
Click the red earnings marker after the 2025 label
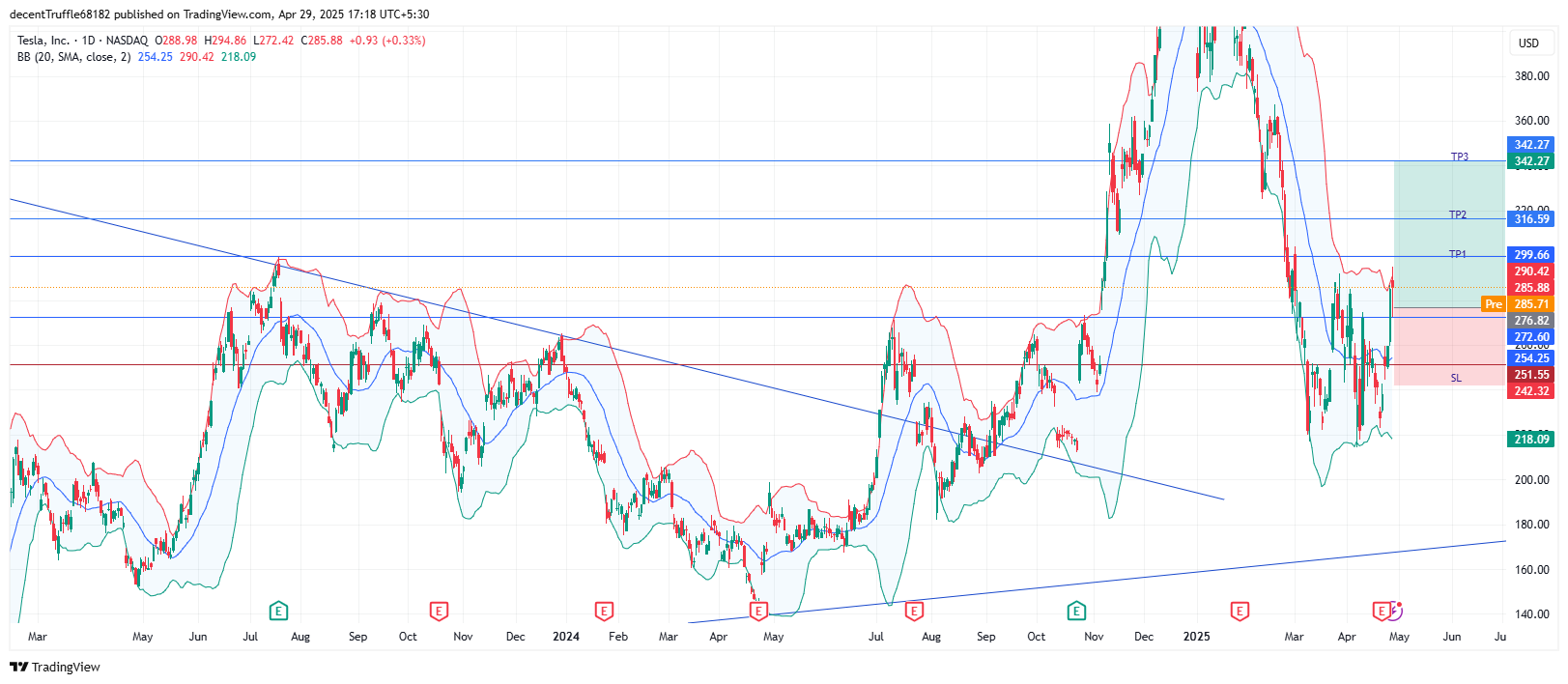pos(1240,611)
